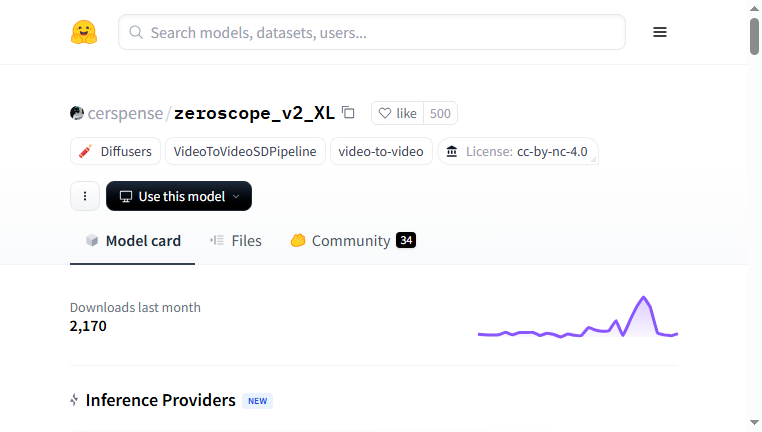Click the scrollbar down arrow
762x432 pixels.
754,423
